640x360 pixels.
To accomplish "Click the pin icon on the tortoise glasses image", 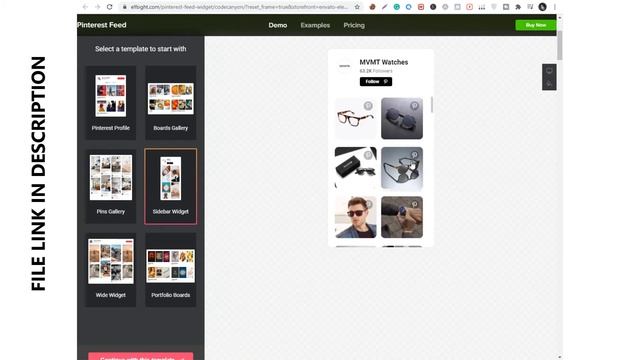I will tap(368, 106).
